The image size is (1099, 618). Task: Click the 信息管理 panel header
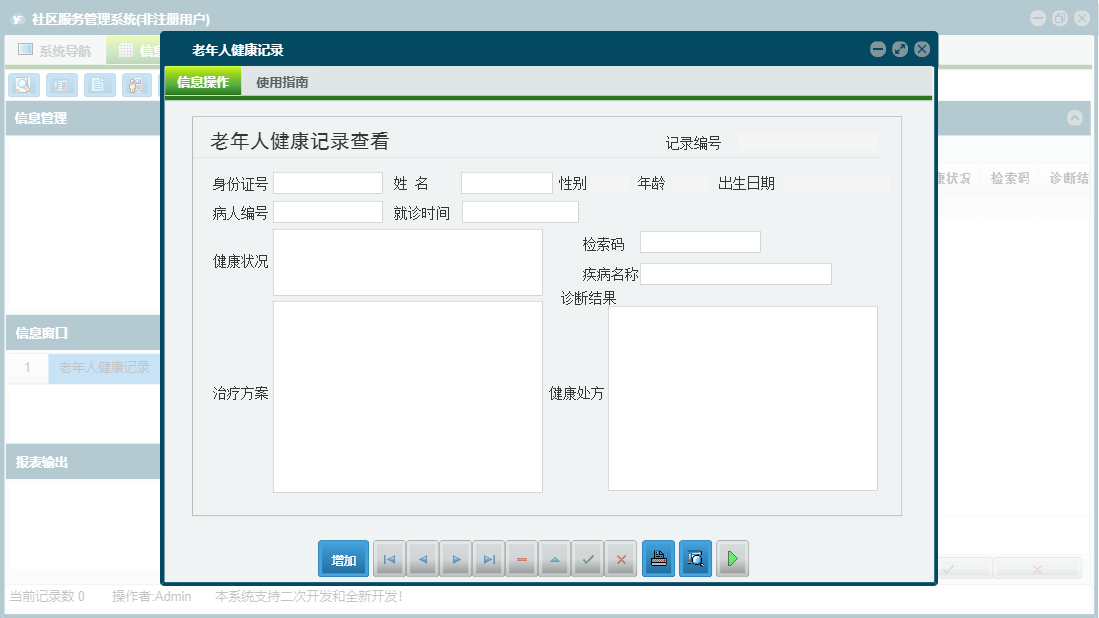pyautogui.click(x=83, y=118)
